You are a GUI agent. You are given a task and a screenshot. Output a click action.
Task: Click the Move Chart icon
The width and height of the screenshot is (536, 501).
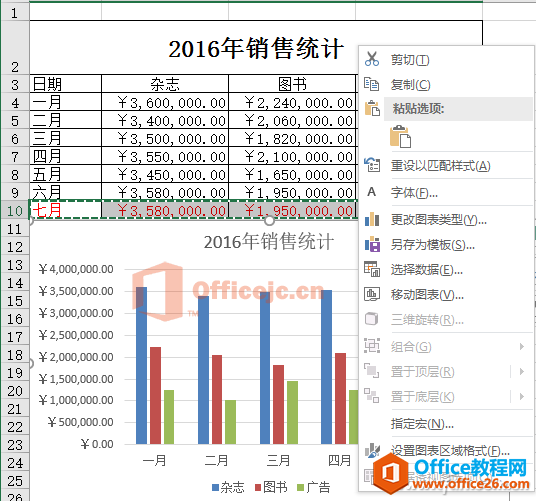372,294
